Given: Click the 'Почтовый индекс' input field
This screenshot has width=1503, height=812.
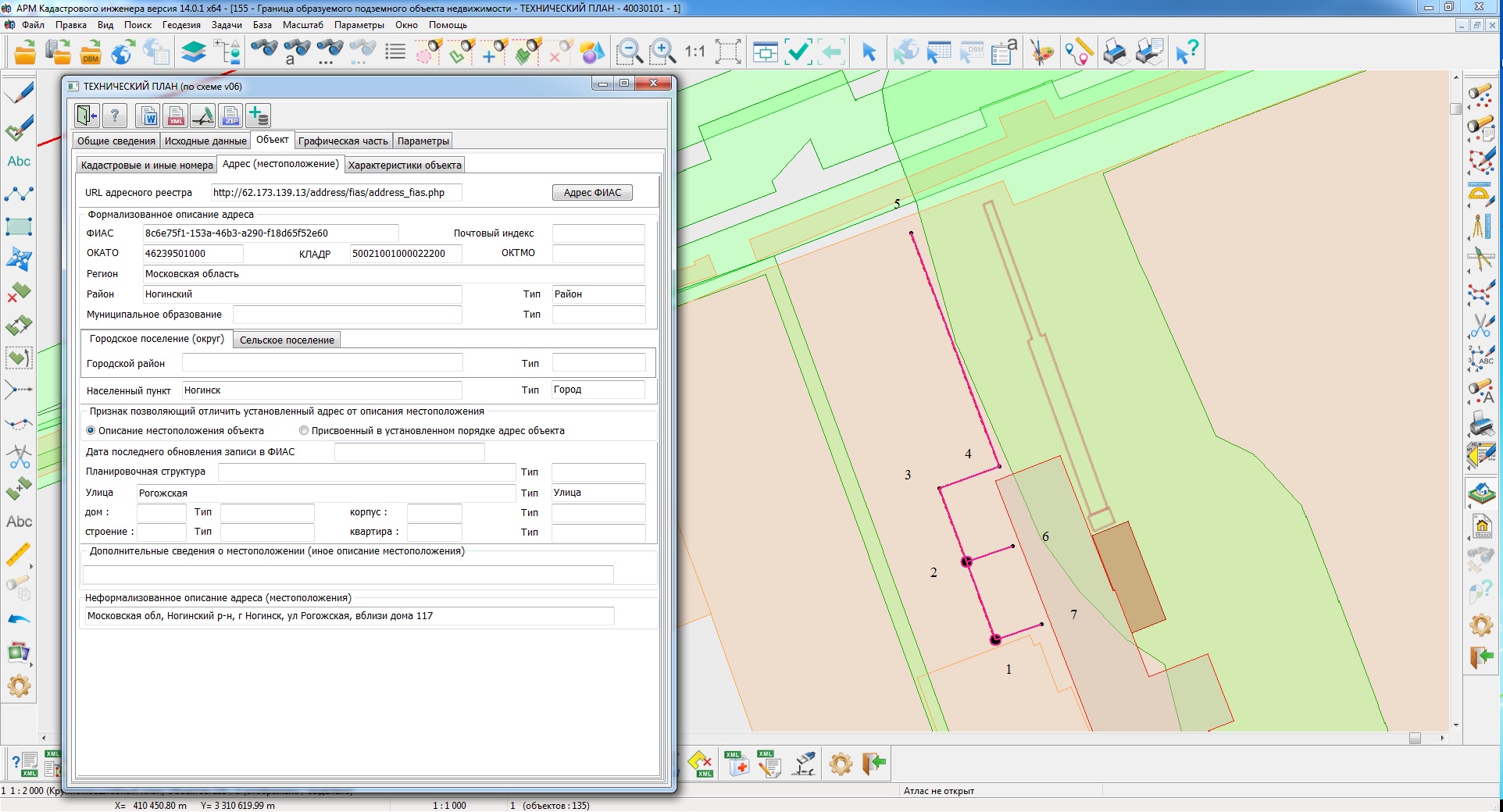Looking at the screenshot, I should click(x=598, y=233).
